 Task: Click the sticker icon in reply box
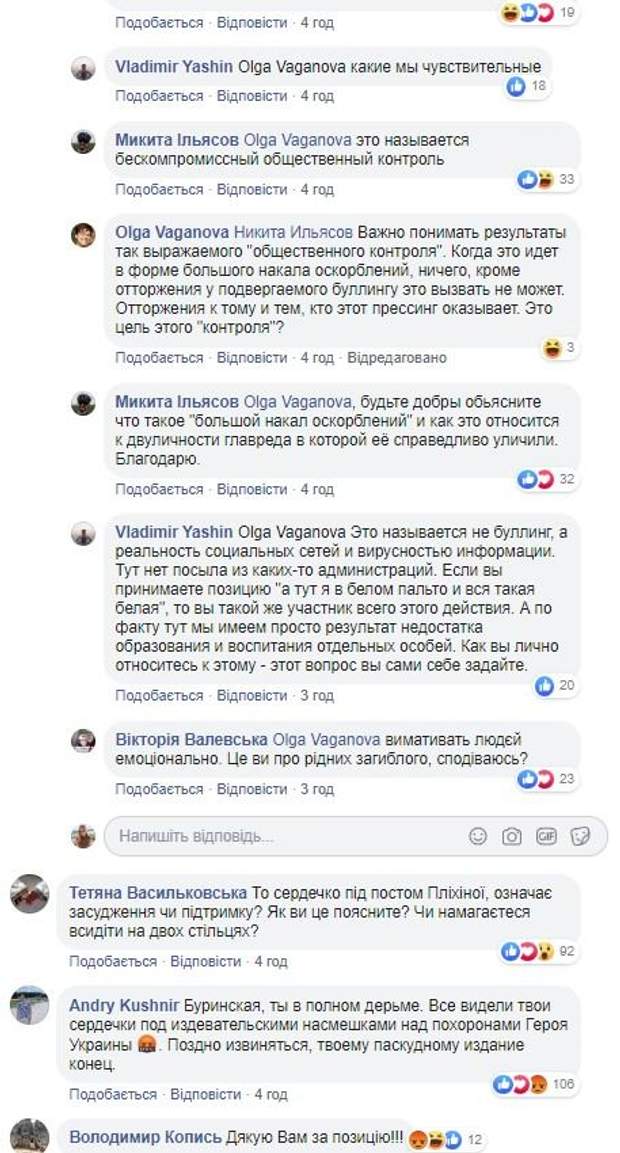580,836
